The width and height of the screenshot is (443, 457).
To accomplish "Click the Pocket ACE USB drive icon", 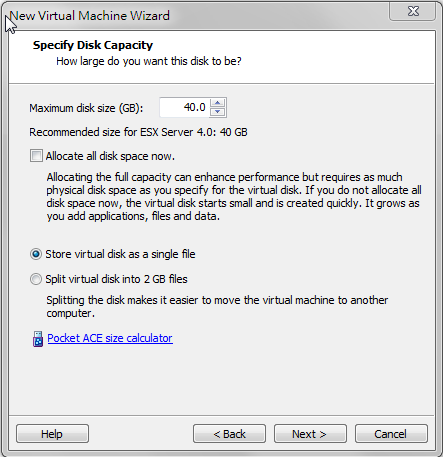I will [38, 339].
